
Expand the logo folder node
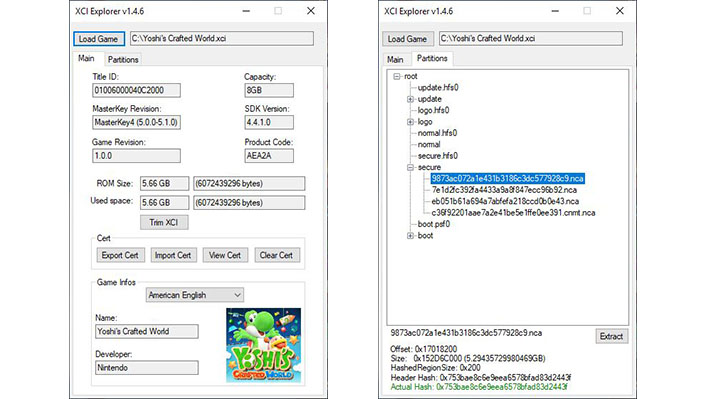(410, 122)
